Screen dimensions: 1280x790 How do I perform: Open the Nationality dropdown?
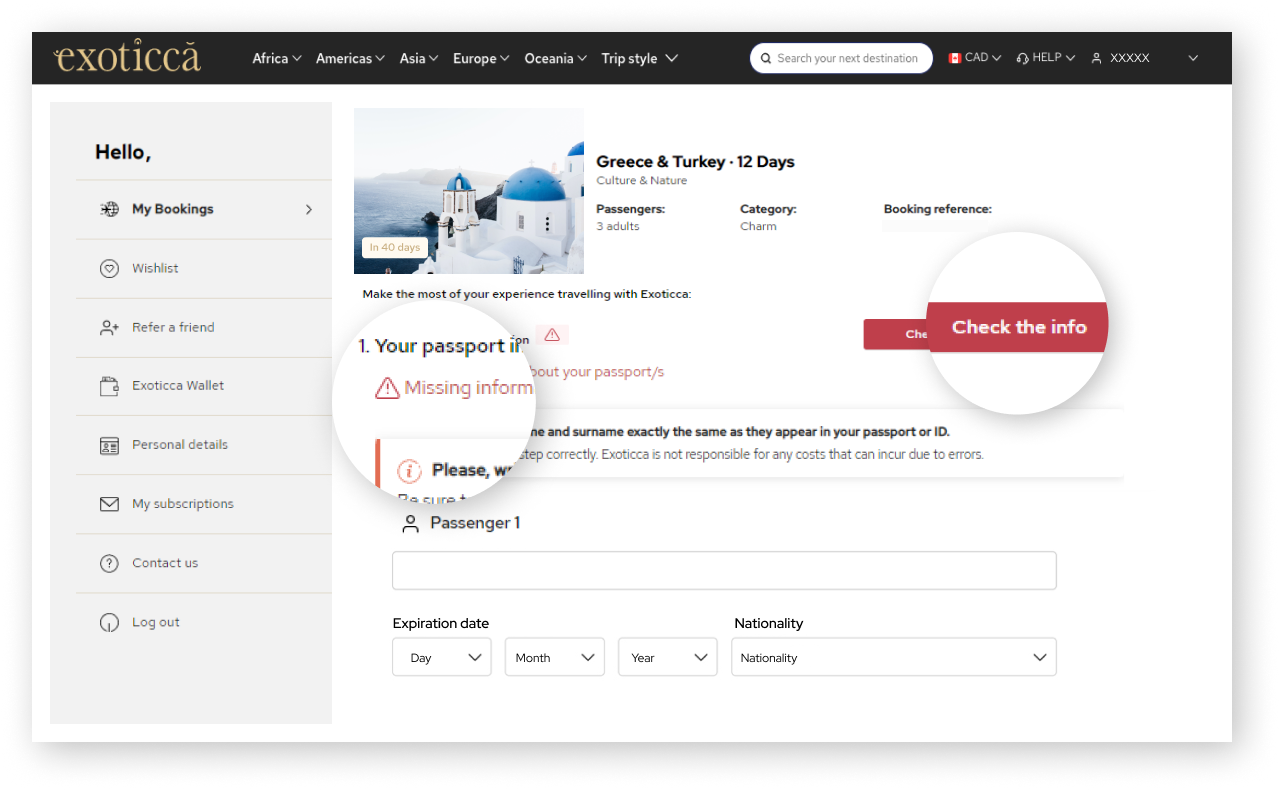tap(894, 657)
